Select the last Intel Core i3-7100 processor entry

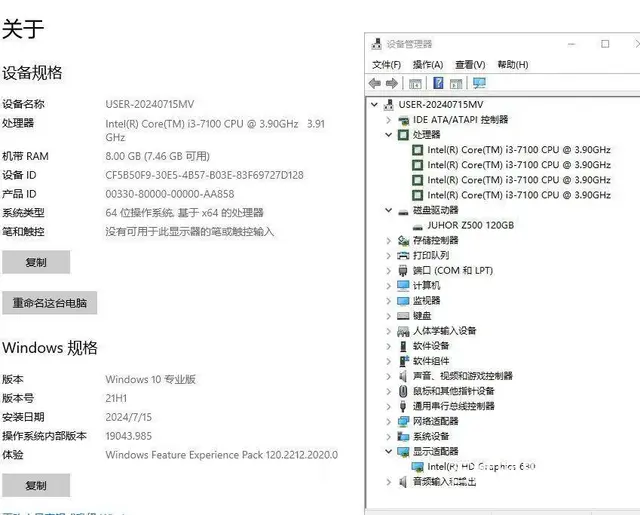[519, 195]
